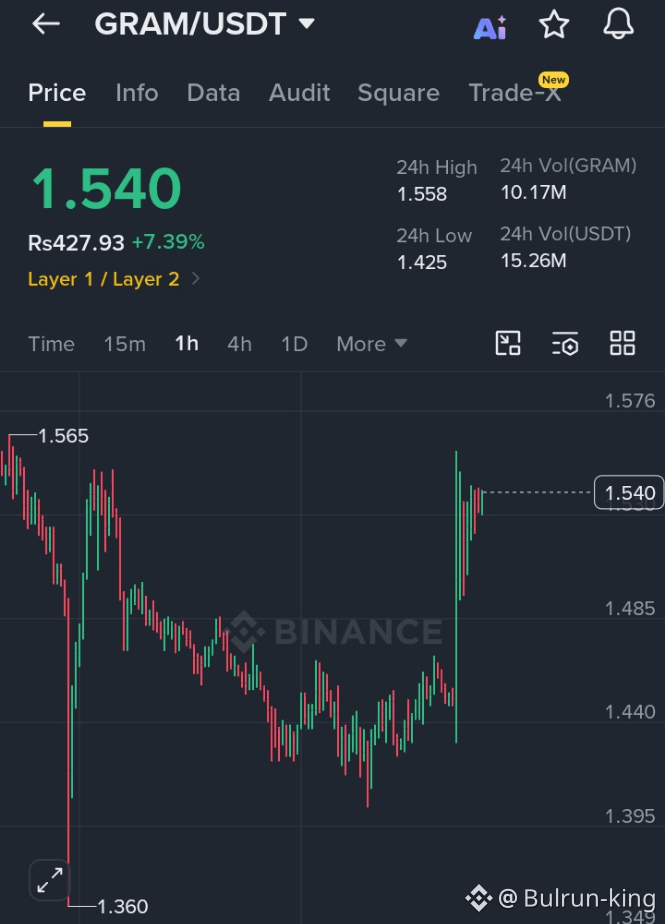The width and height of the screenshot is (665, 924).
Task: Click the large 1.540 last price
Action: [x=106, y=189]
